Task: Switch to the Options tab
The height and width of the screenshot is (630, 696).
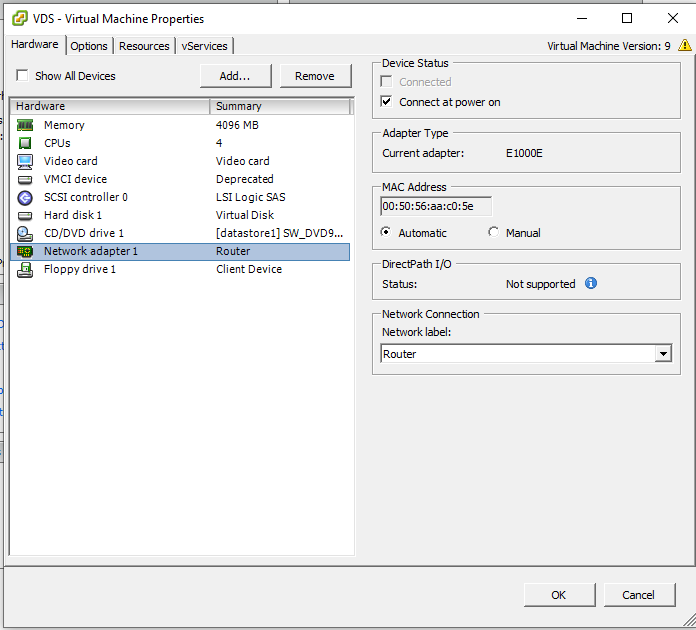Action: 89,46
